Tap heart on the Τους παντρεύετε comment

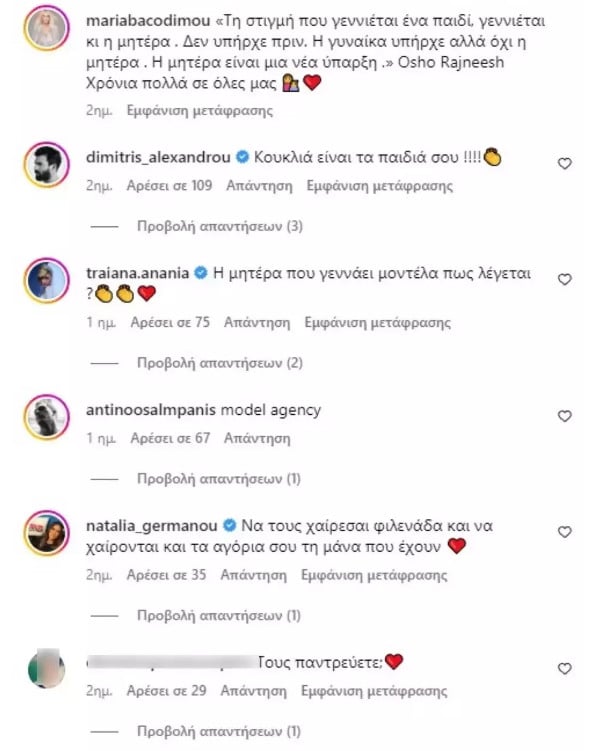pyautogui.click(x=565, y=668)
